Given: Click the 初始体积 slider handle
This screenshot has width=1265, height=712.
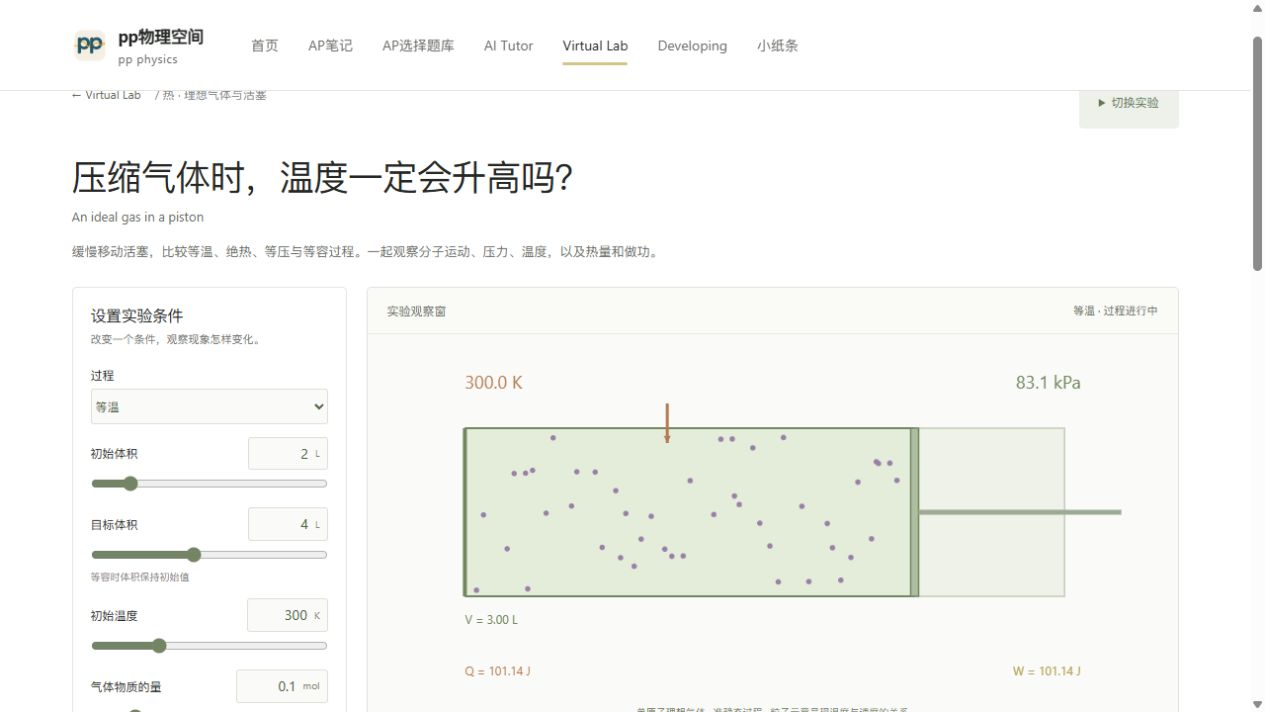Looking at the screenshot, I should pos(130,484).
